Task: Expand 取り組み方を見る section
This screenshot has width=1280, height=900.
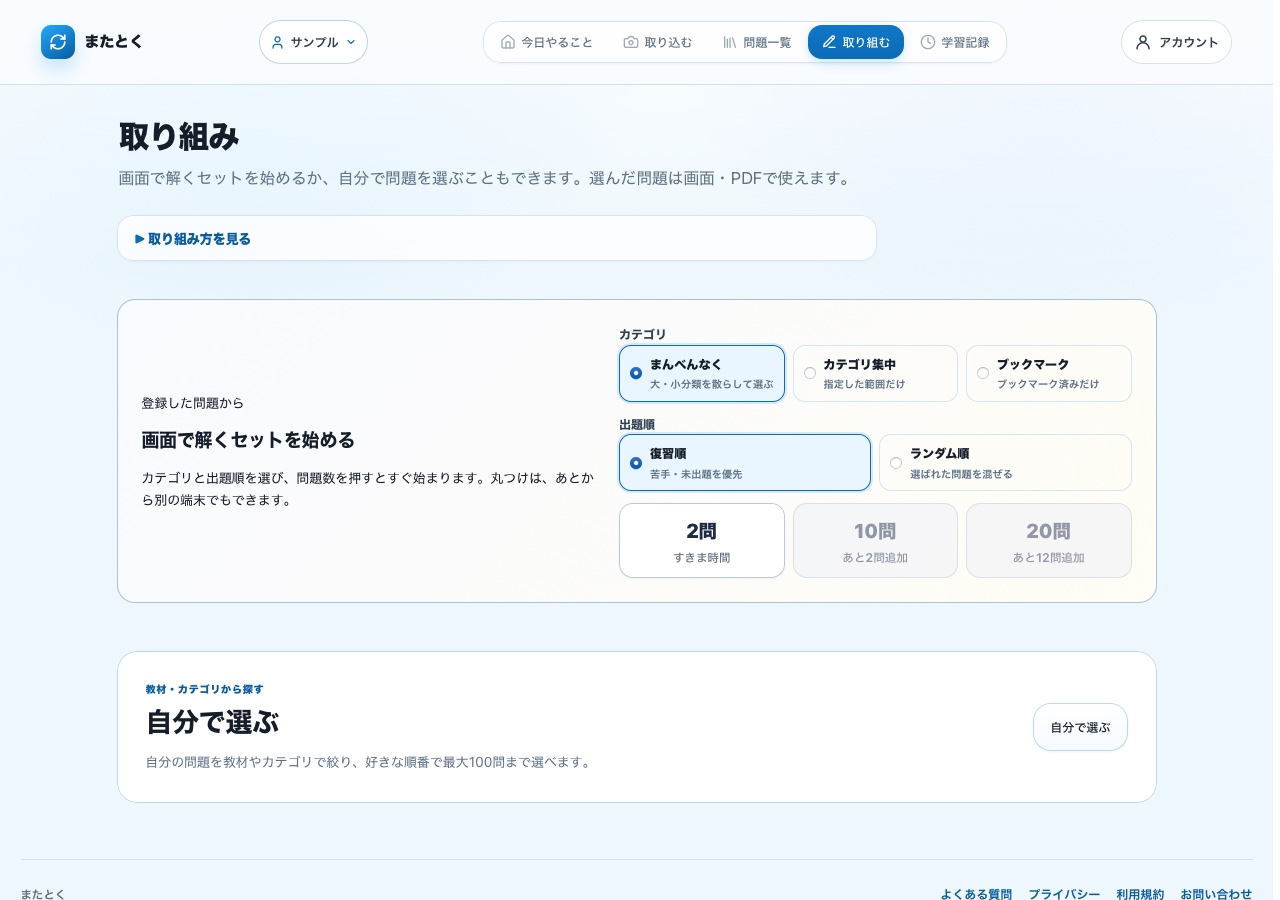Action: tap(497, 238)
